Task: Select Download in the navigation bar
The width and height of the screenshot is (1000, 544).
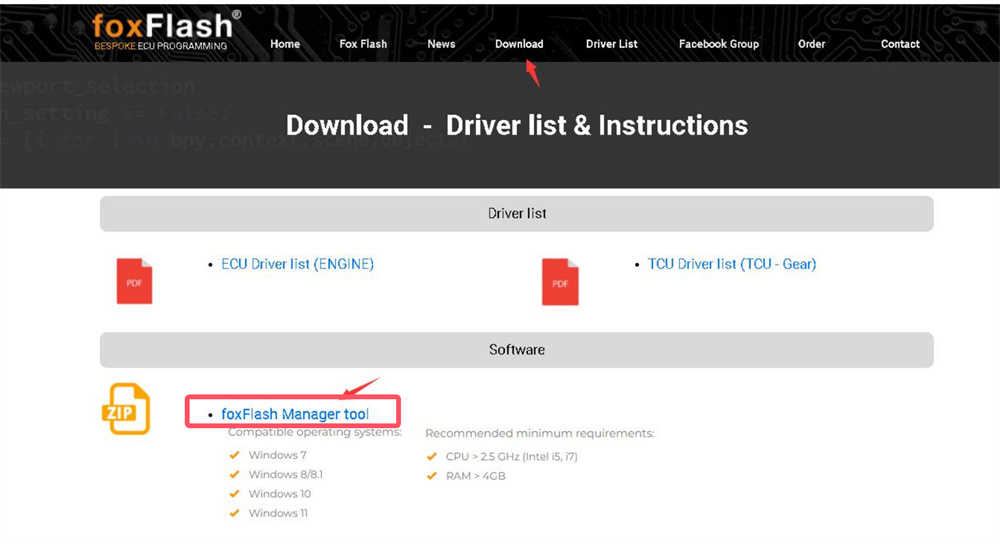Action: coord(519,44)
